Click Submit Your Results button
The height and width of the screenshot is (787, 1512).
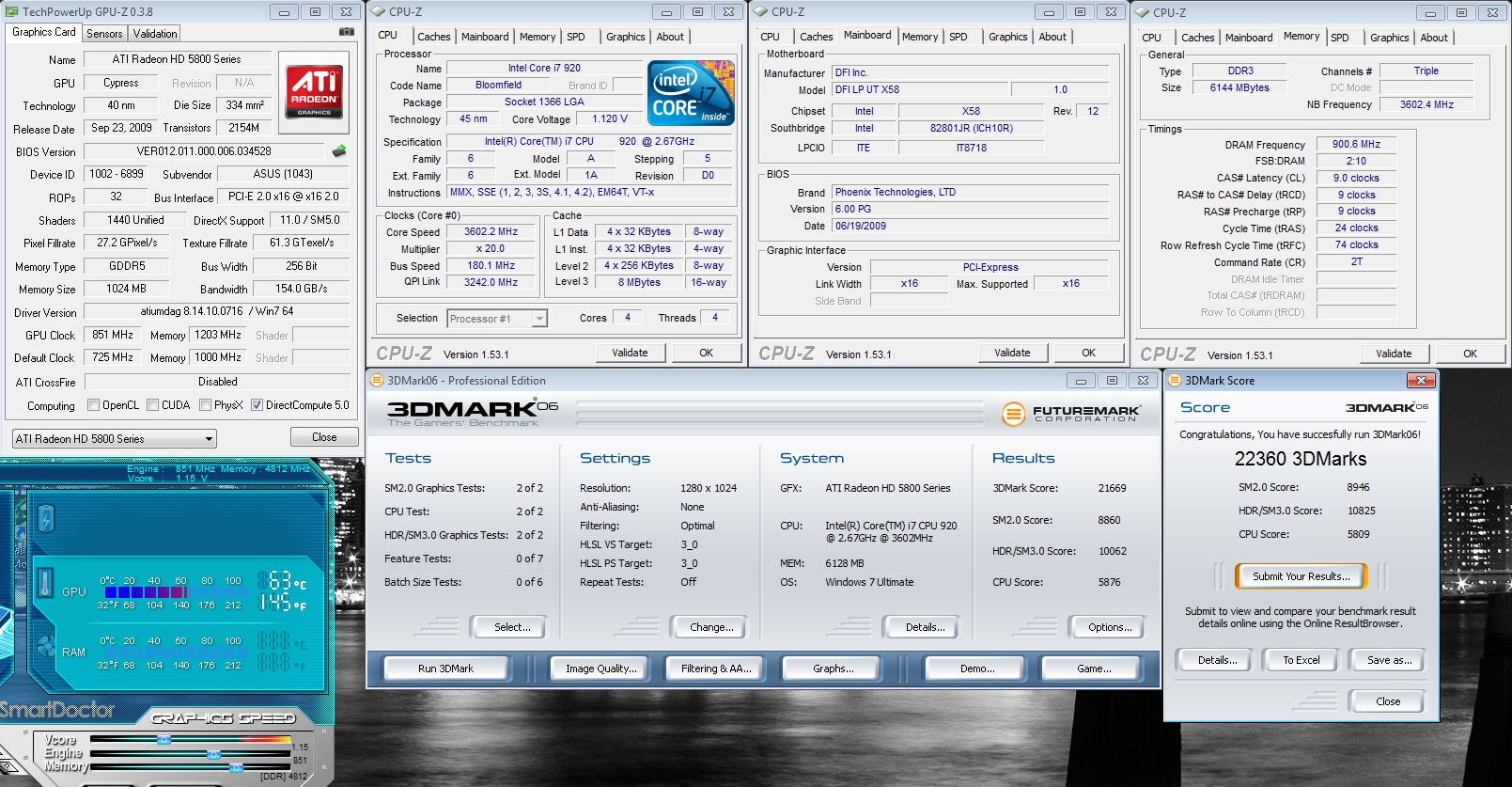1301,576
